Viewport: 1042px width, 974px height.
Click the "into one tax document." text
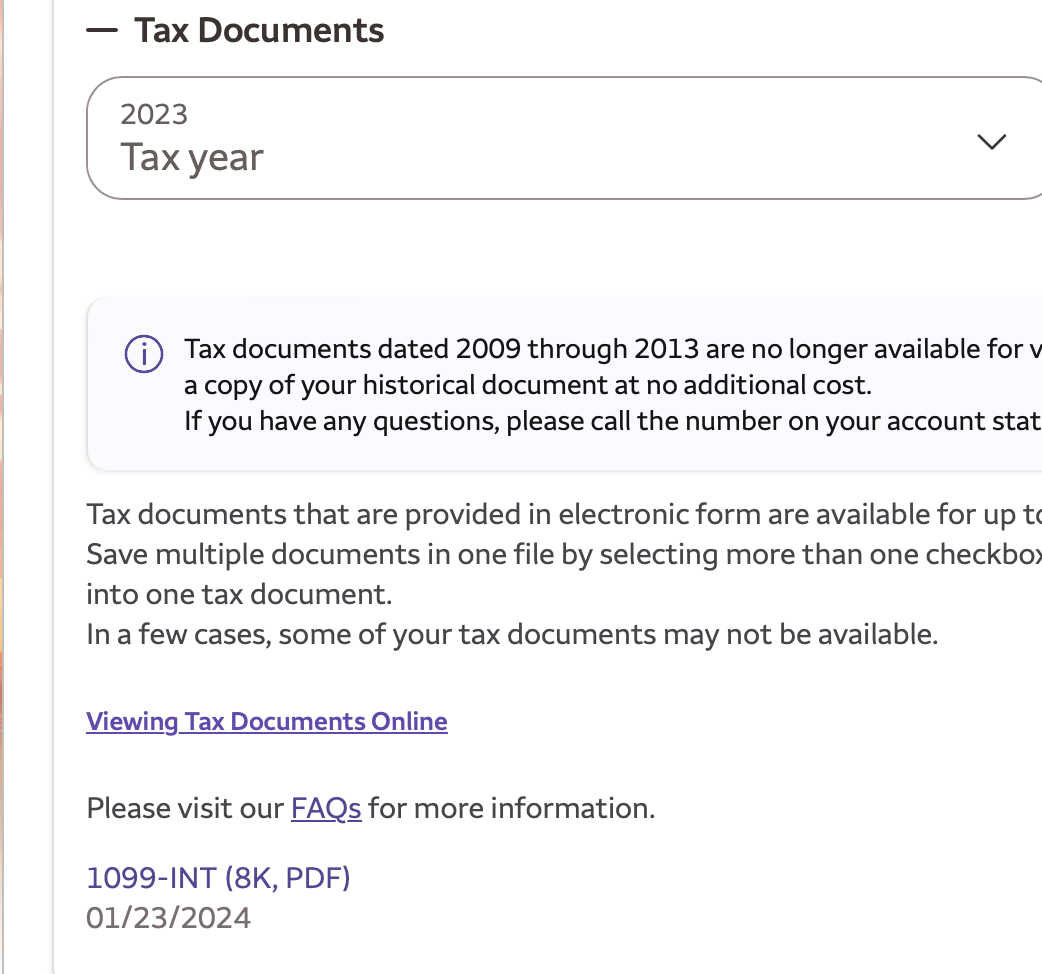click(239, 594)
